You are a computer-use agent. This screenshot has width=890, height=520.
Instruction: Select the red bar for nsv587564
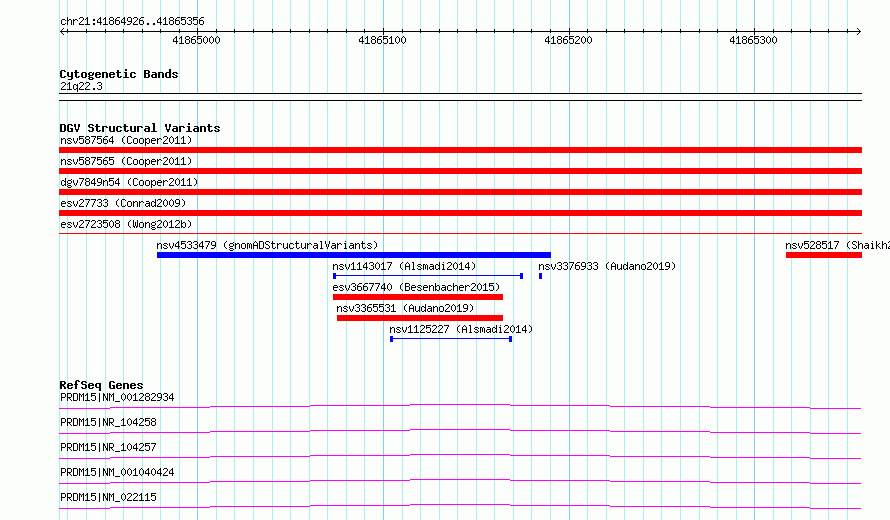pos(460,150)
